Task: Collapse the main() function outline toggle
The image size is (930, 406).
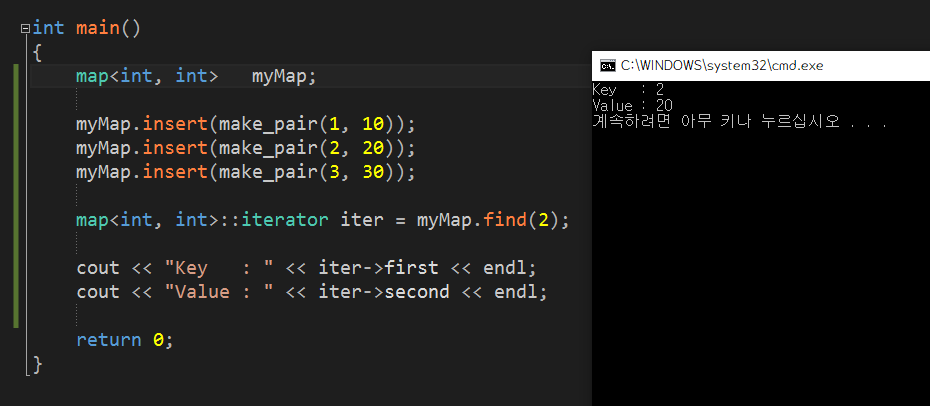Action: [25, 28]
